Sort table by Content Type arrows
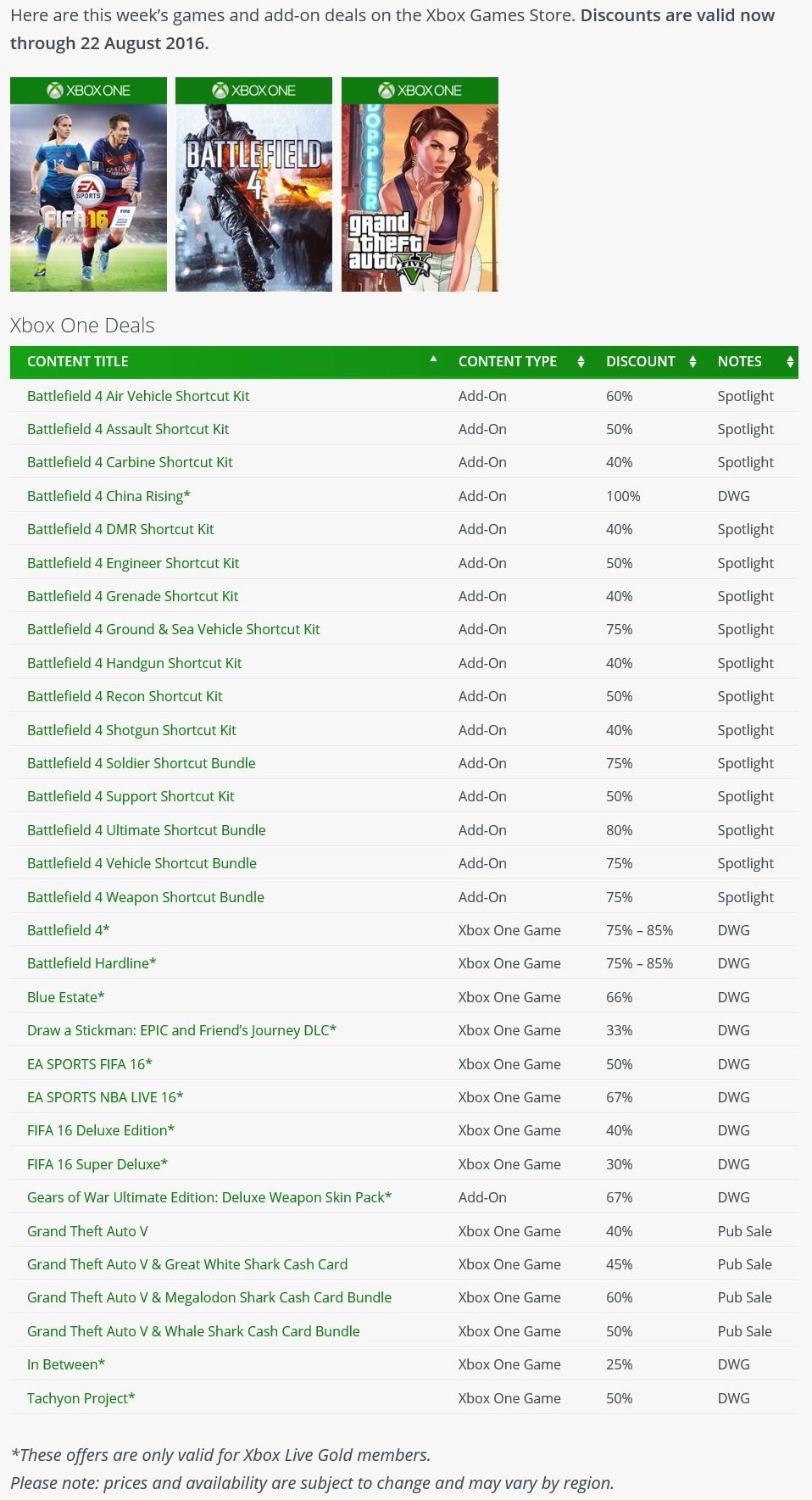Viewport: 812px width, 1500px height. pyautogui.click(x=581, y=361)
